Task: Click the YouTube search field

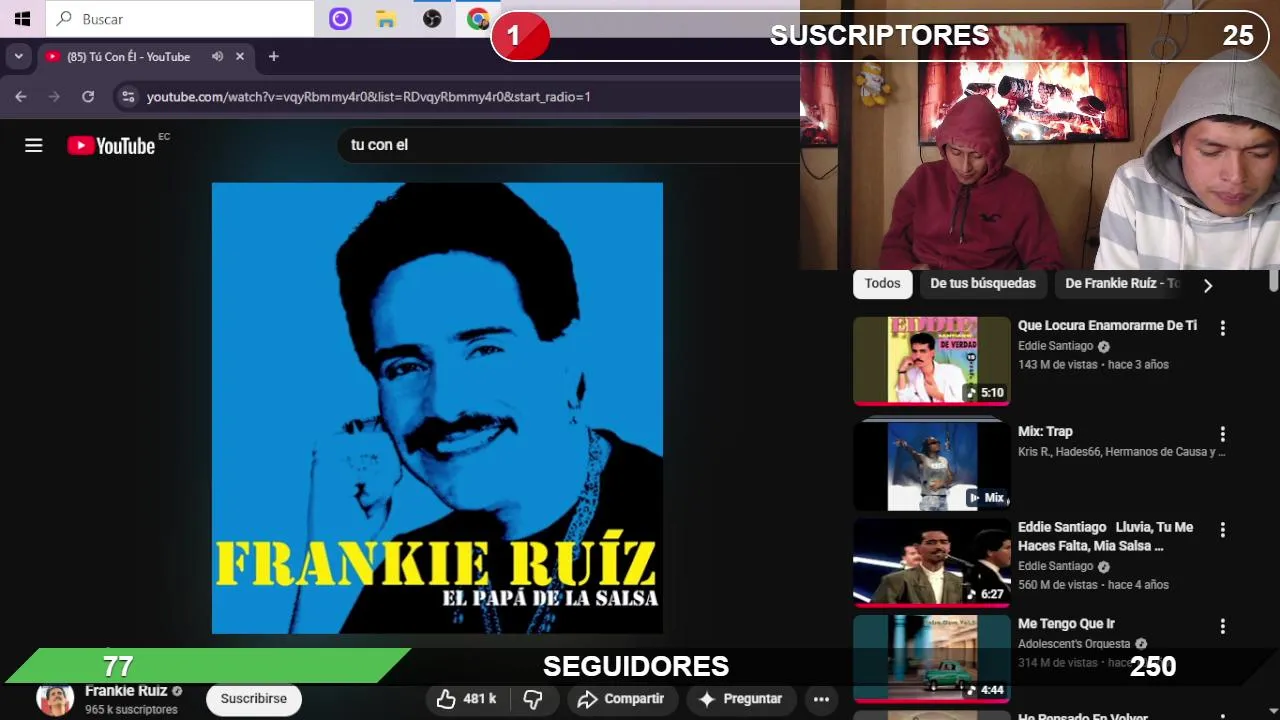Action: (x=568, y=145)
